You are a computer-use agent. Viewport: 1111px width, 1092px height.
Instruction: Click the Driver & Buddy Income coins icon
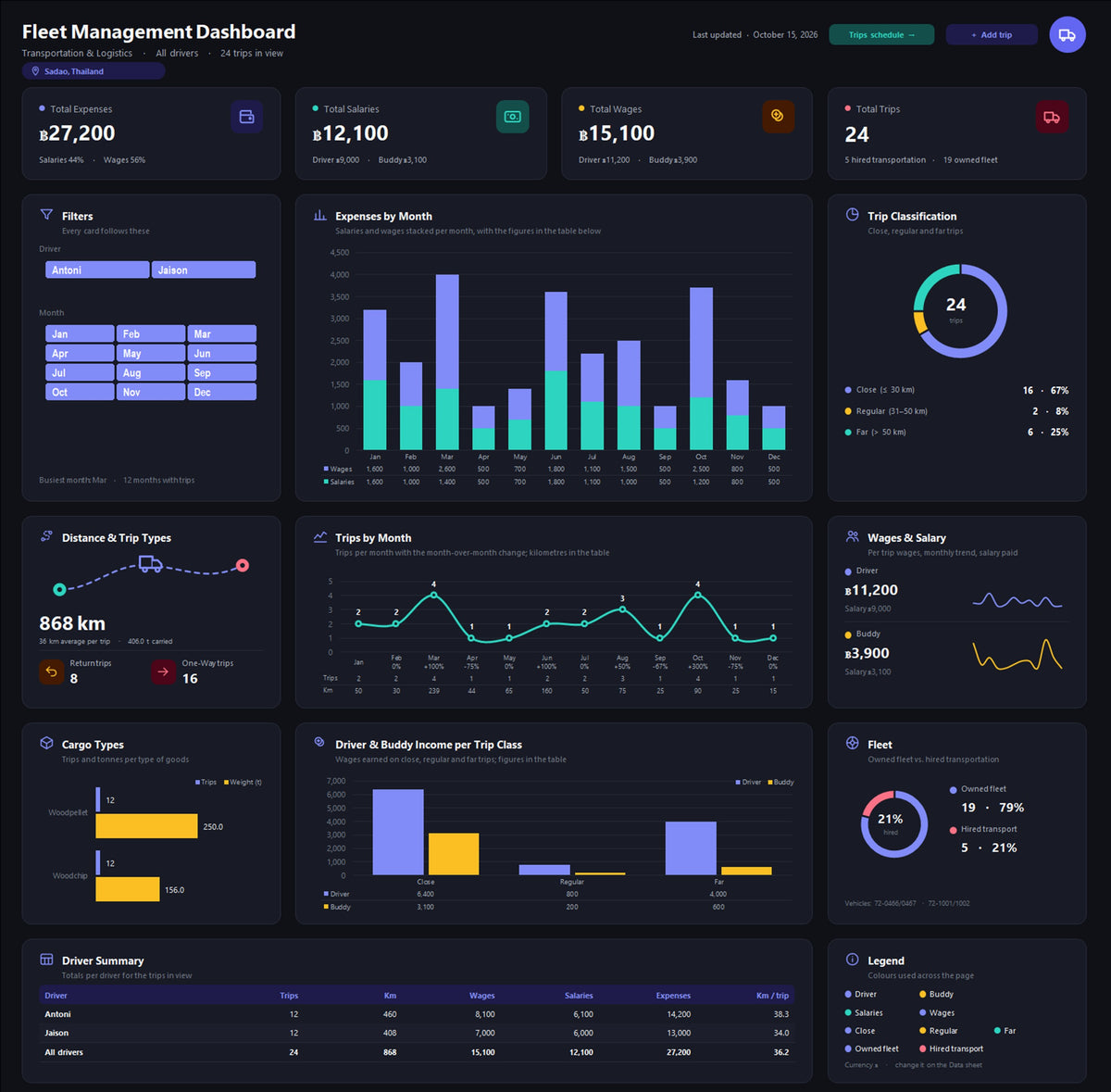319,743
